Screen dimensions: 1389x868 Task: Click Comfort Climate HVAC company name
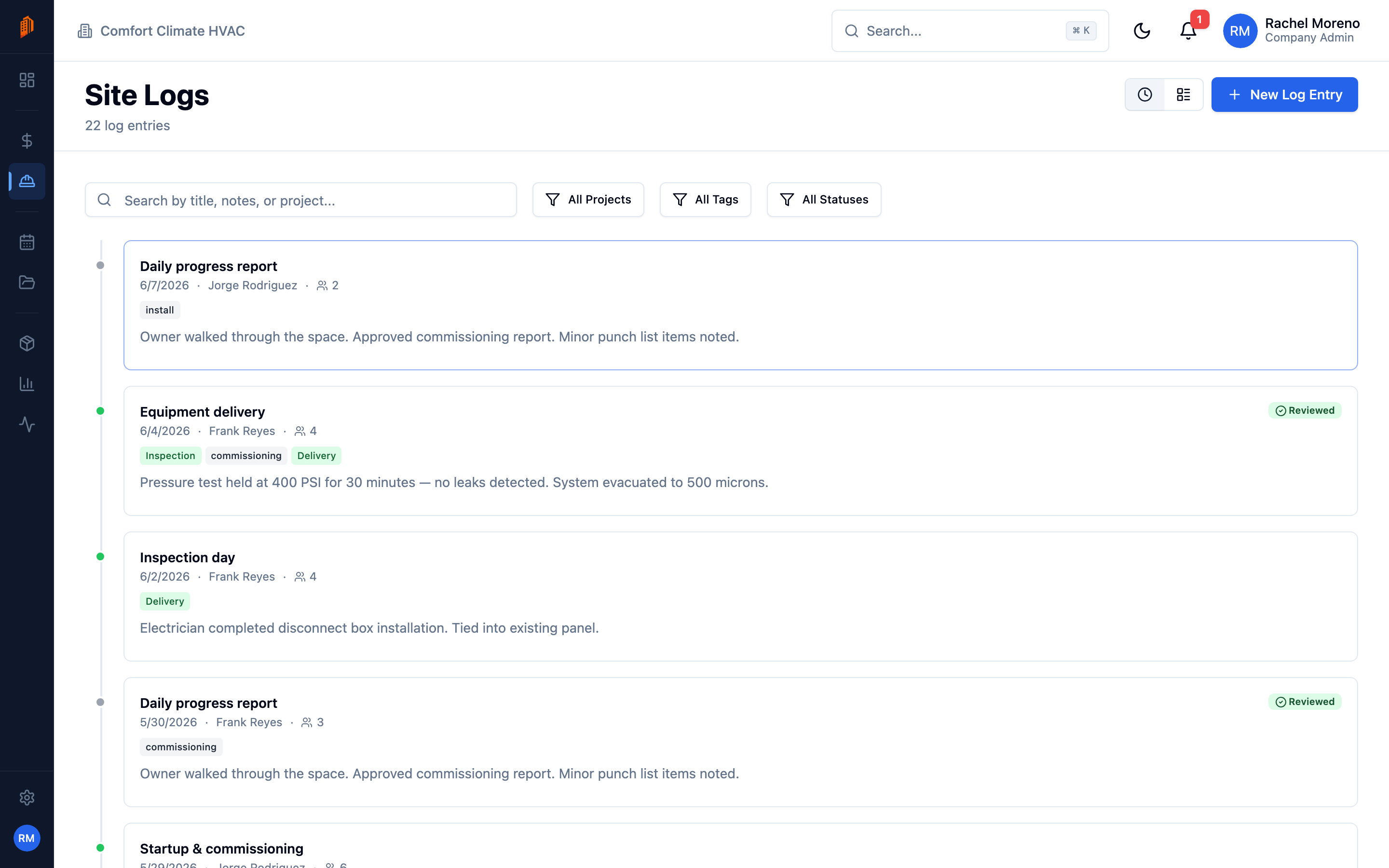click(173, 31)
